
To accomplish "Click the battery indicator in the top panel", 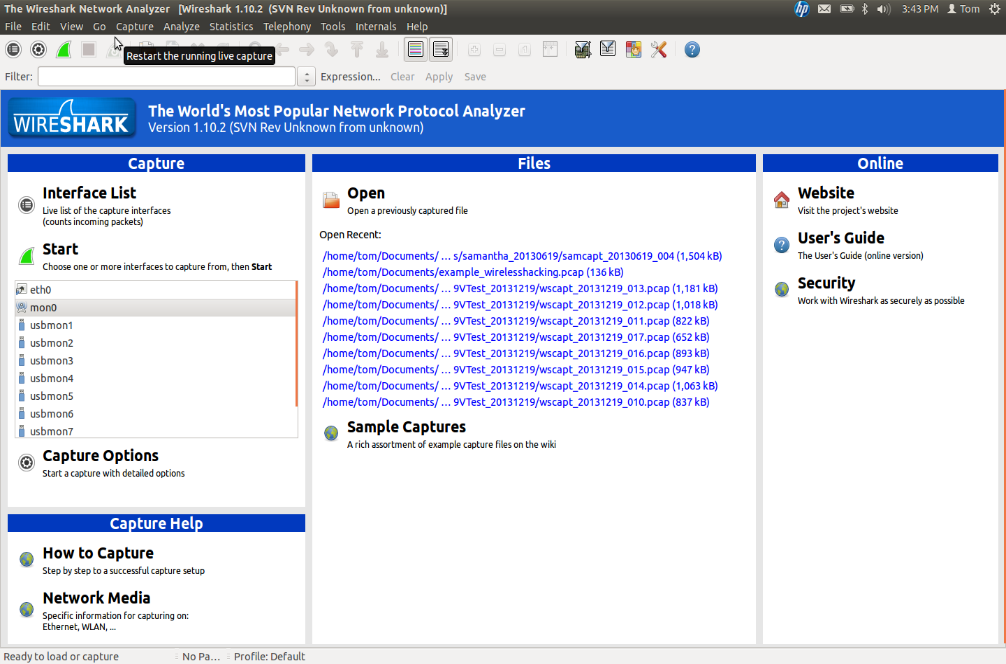I will pyautogui.click(x=847, y=9).
